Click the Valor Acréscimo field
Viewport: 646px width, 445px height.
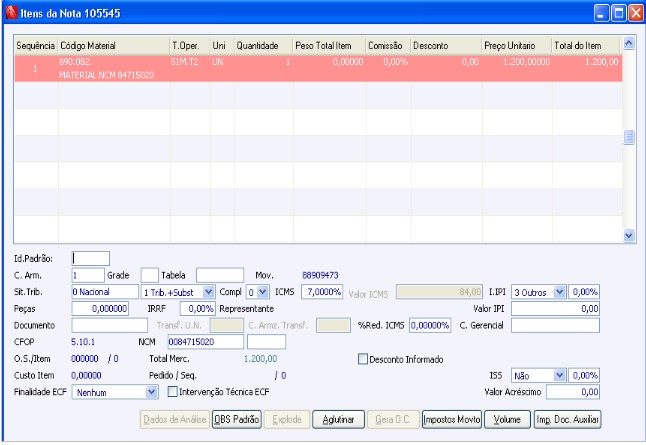pyautogui.click(x=573, y=392)
